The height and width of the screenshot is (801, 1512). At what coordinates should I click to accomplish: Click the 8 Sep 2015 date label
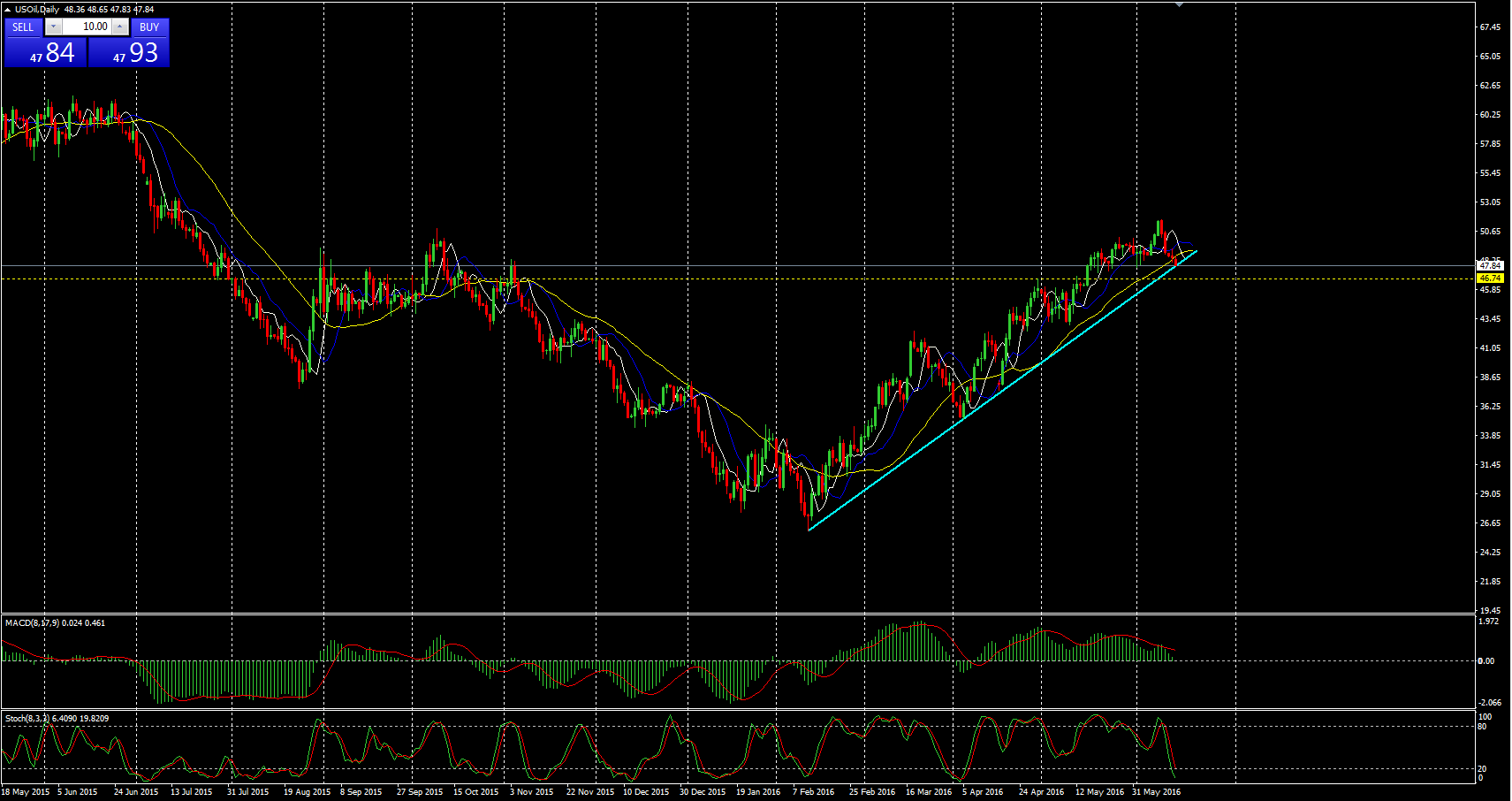tap(361, 792)
